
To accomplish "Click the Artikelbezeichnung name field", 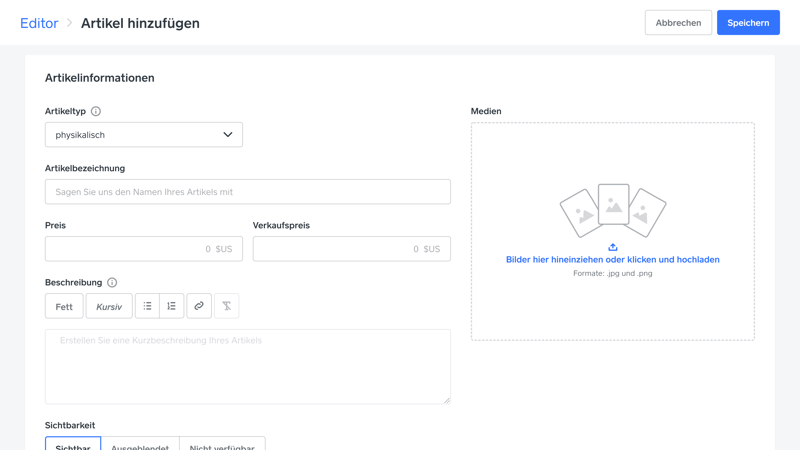I will click(x=247, y=192).
